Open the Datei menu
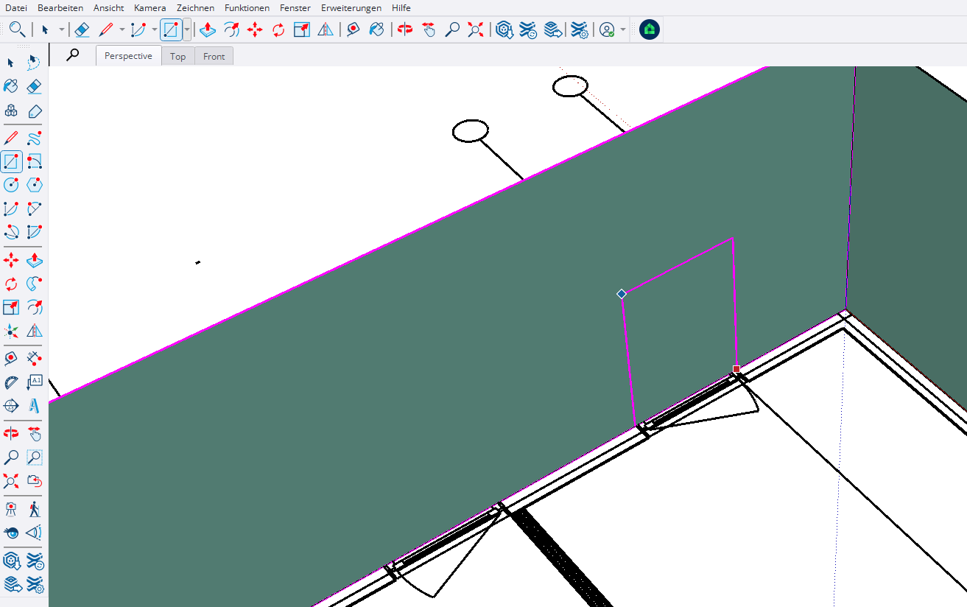The width and height of the screenshot is (967, 607). pyautogui.click(x=16, y=8)
